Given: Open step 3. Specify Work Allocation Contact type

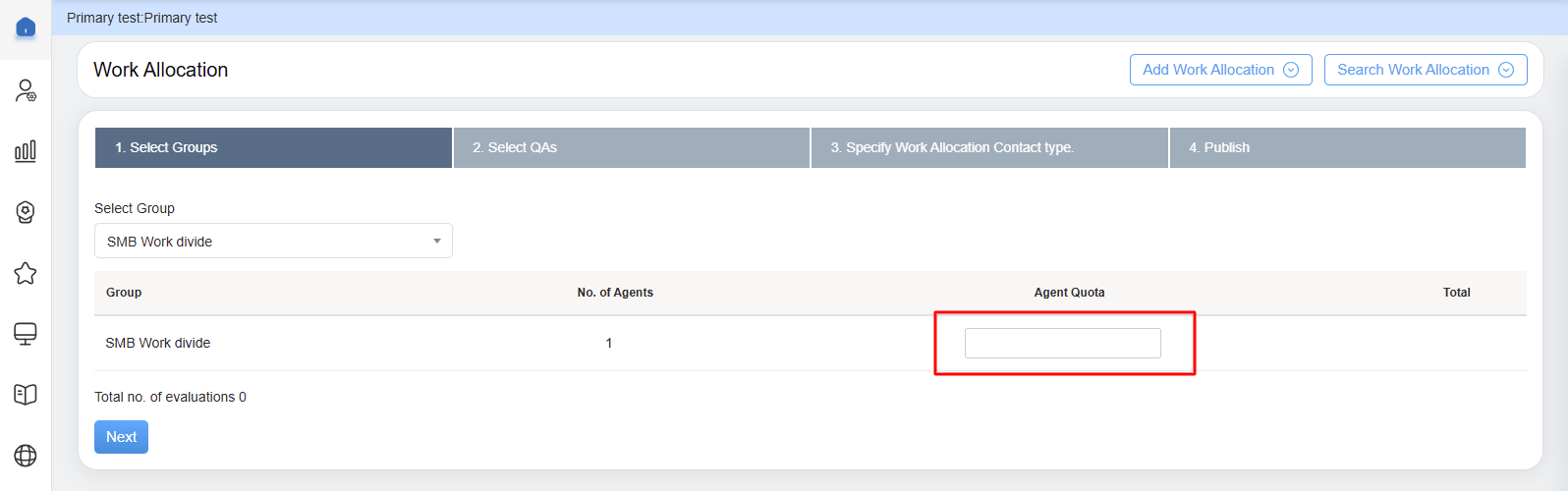Looking at the screenshot, I should tap(989, 147).
